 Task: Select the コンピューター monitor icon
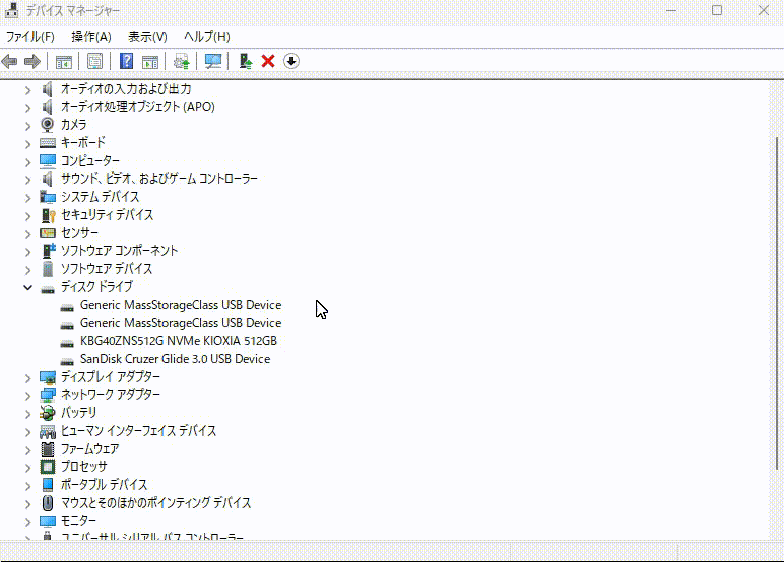point(48,160)
